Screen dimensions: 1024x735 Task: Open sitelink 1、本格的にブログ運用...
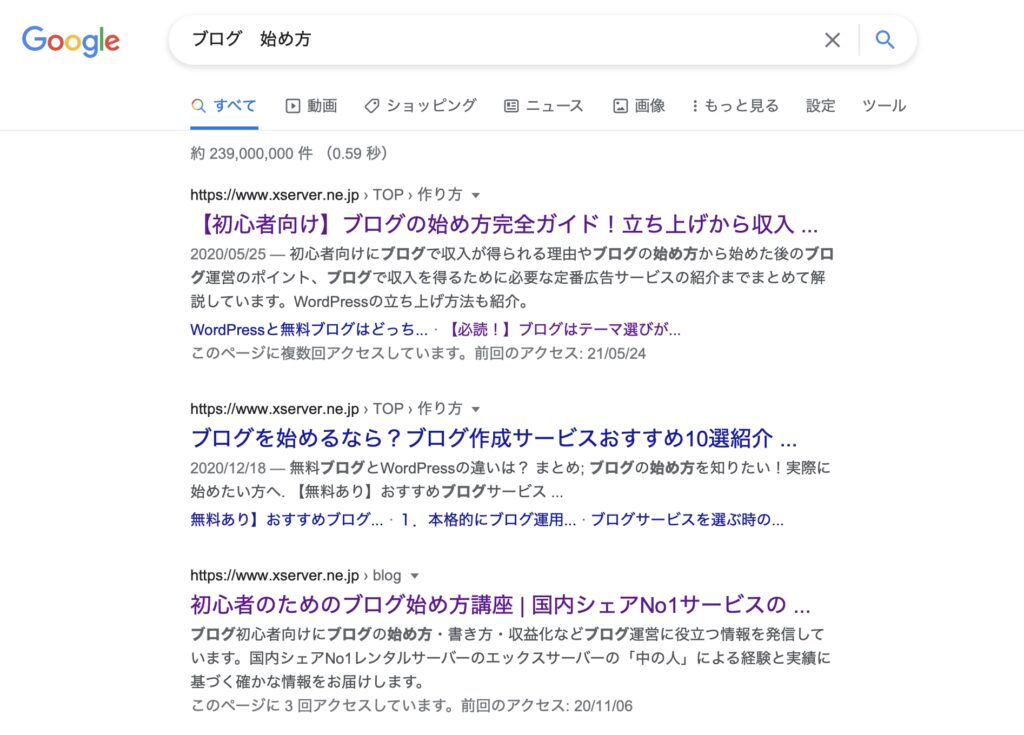(488, 520)
